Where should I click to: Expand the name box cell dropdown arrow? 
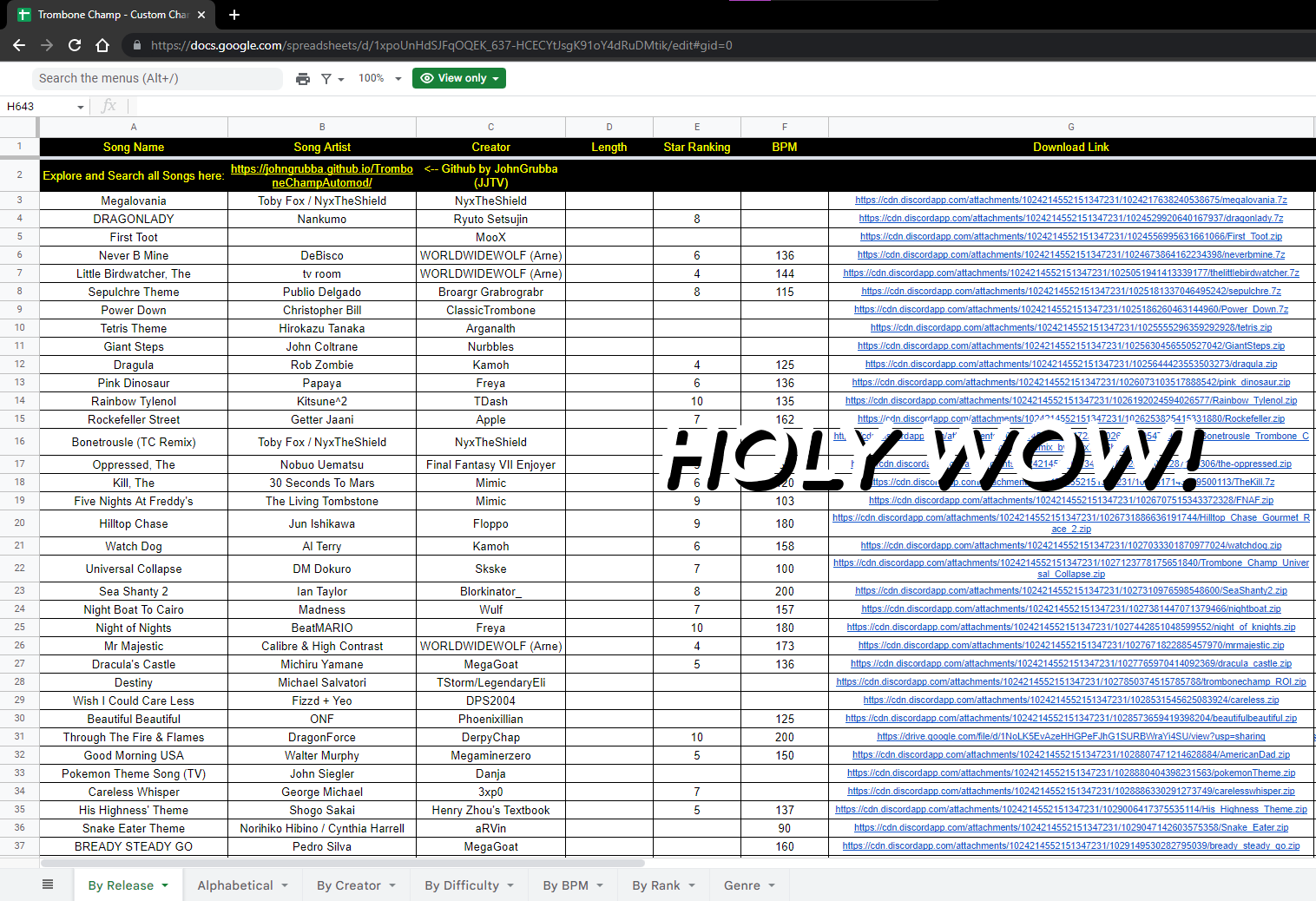(x=81, y=107)
